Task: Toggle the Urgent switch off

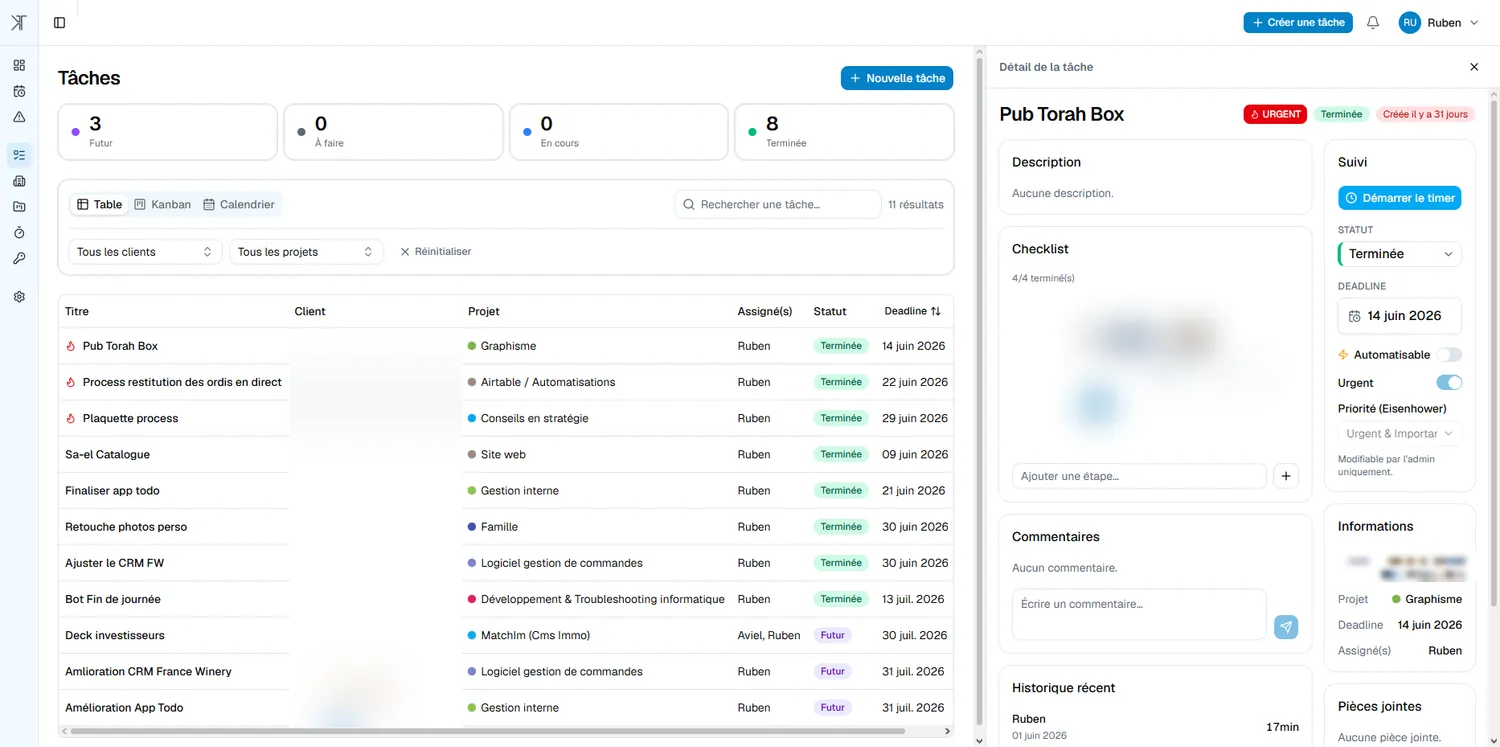Action: [x=1449, y=383]
